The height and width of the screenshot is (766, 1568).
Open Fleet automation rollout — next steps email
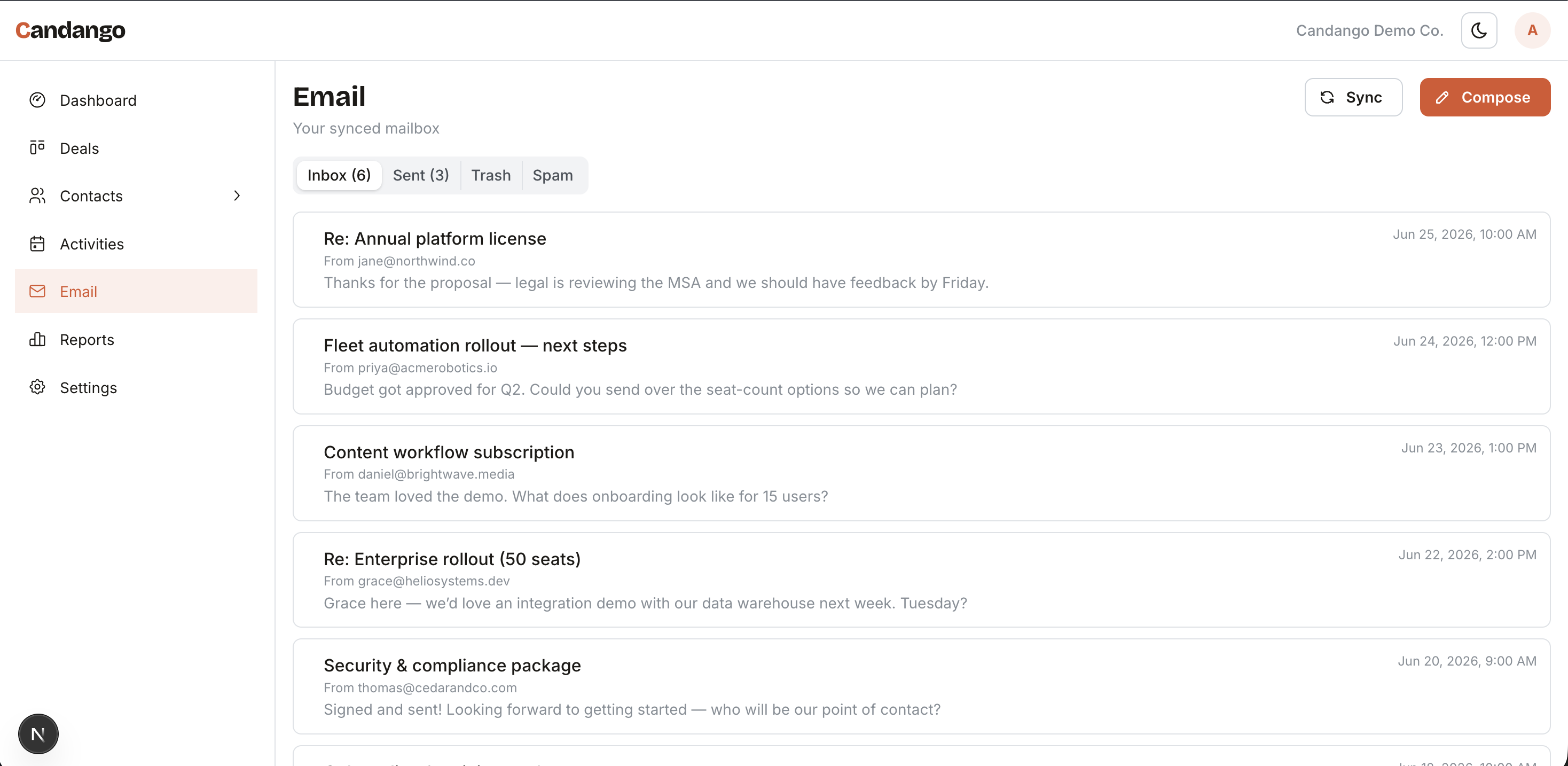[921, 366]
